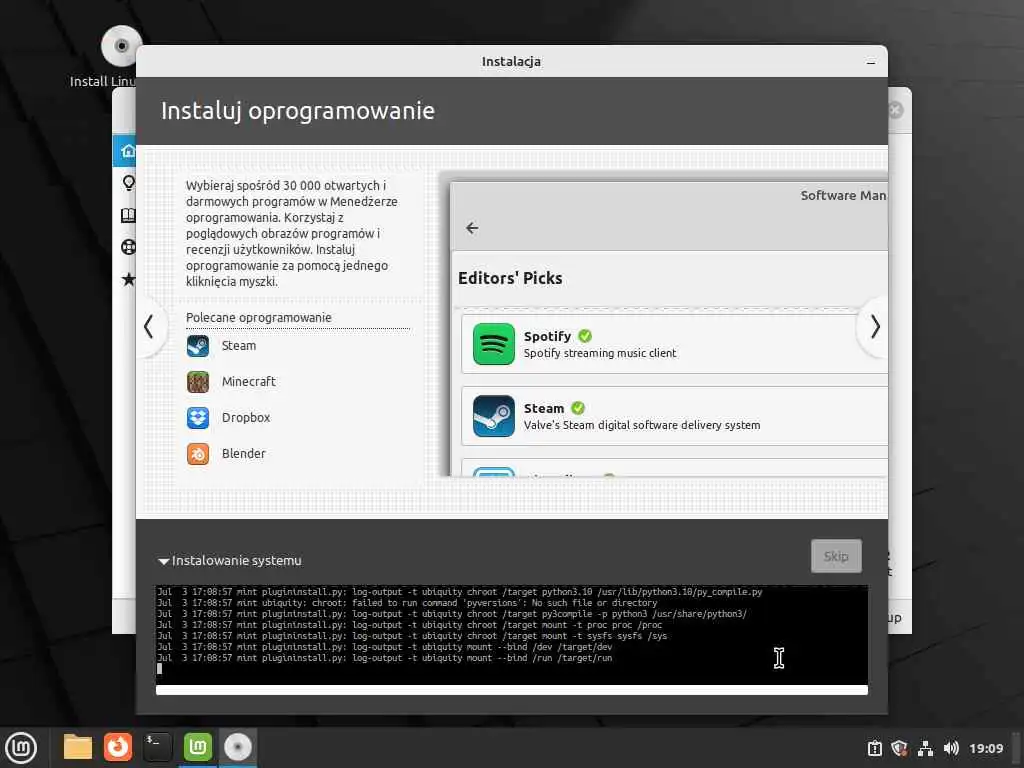Viewport: 1024px width, 768px height.
Task: Click Spotify verified green checkmark badge
Action: coord(585,336)
